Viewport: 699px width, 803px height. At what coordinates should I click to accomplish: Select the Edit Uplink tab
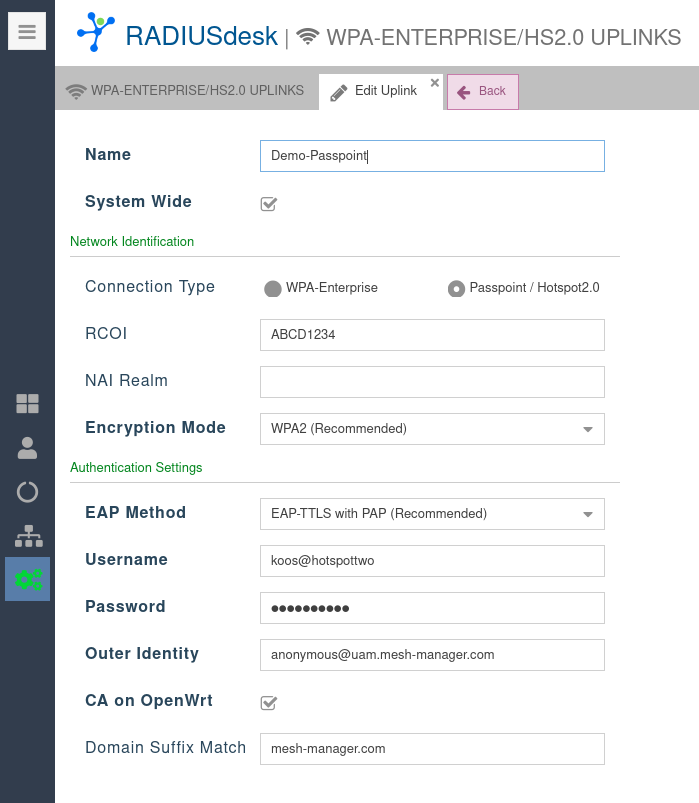pyautogui.click(x=375, y=91)
